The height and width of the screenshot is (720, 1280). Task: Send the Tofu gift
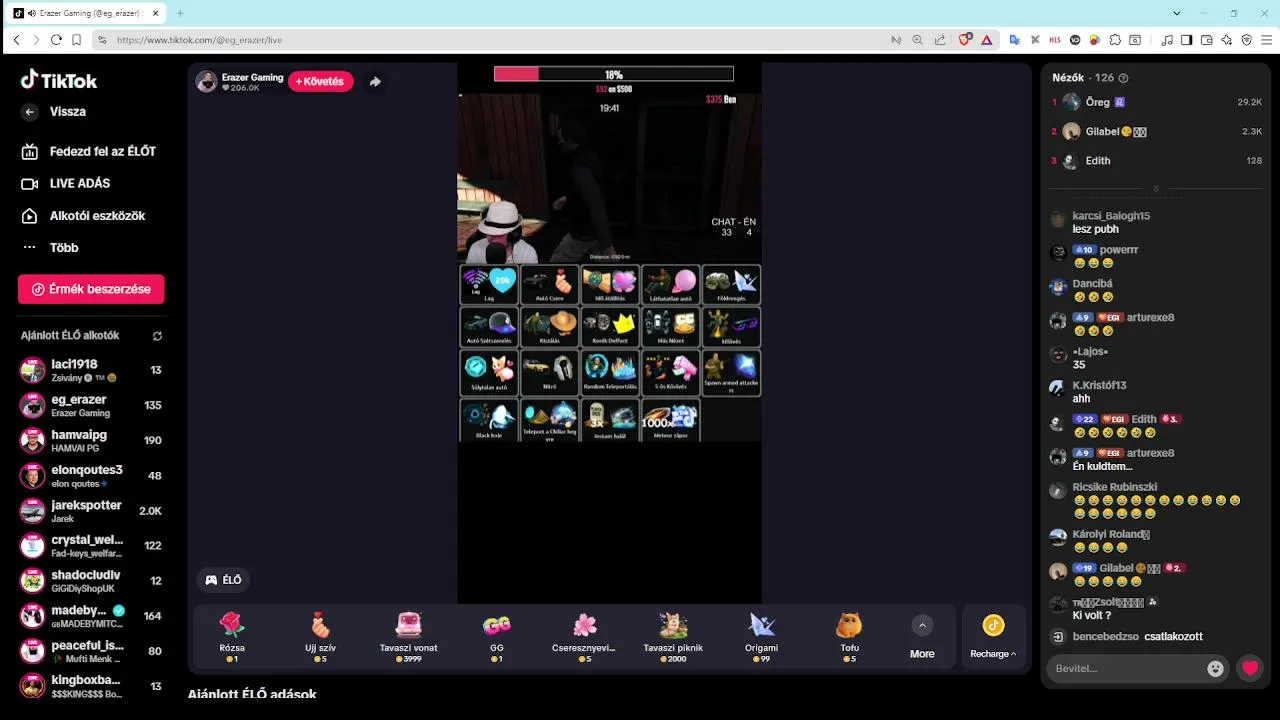click(850, 637)
